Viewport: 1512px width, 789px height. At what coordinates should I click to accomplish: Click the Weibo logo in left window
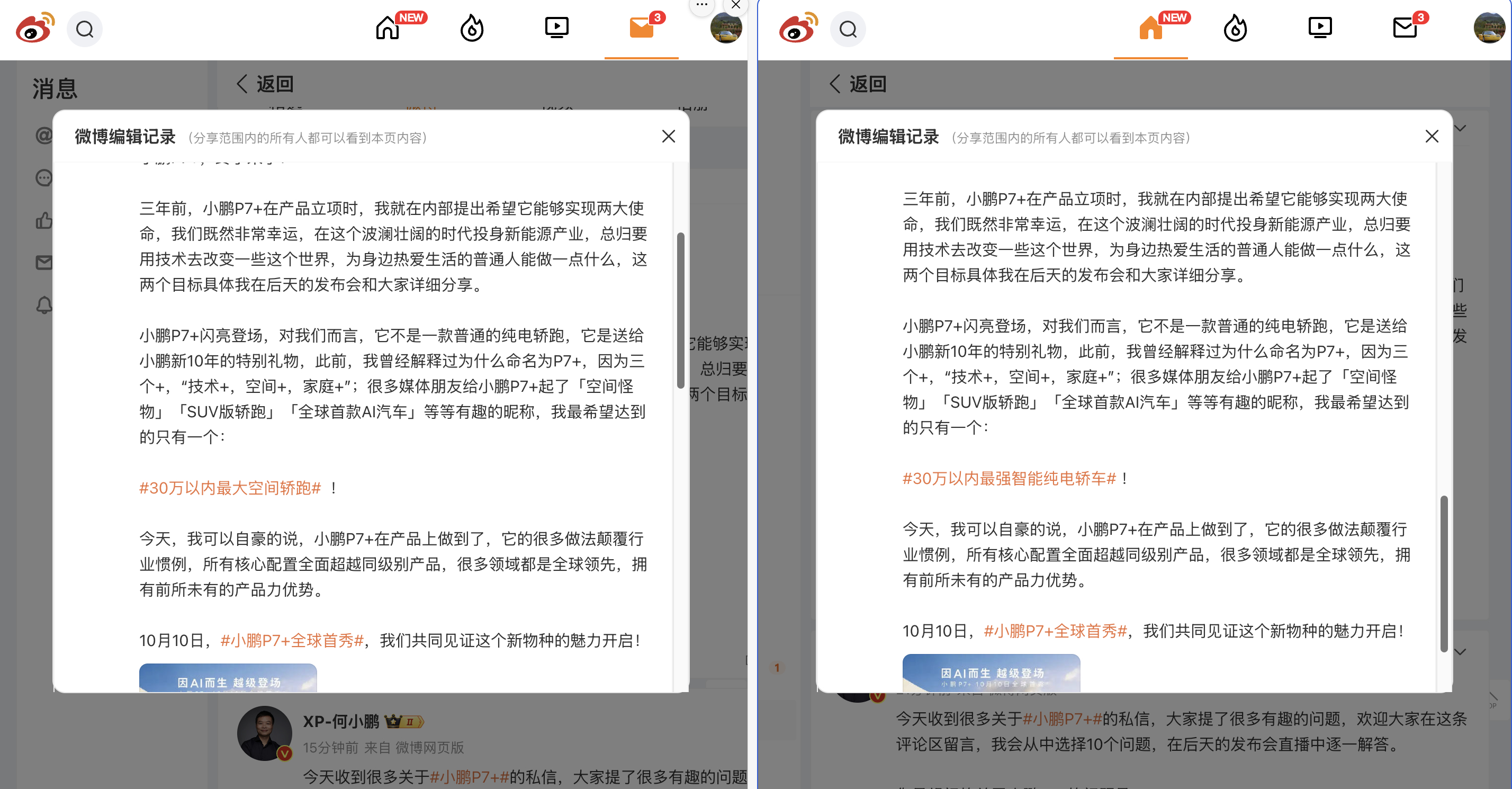pyautogui.click(x=34, y=28)
